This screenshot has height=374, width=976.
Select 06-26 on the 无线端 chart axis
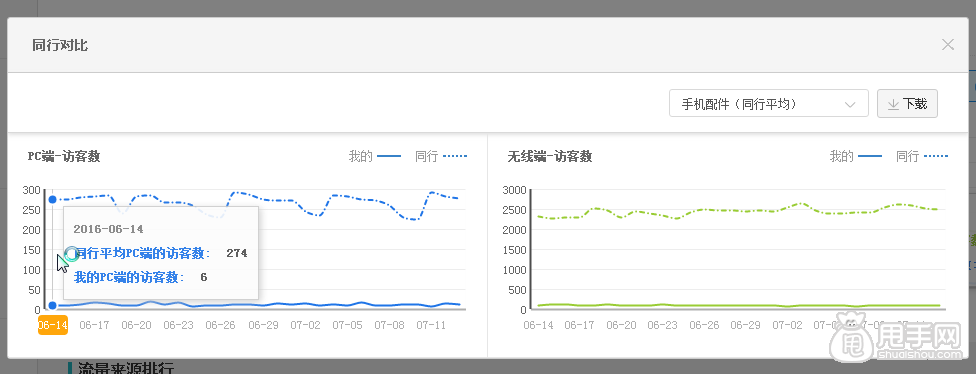[703, 325]
